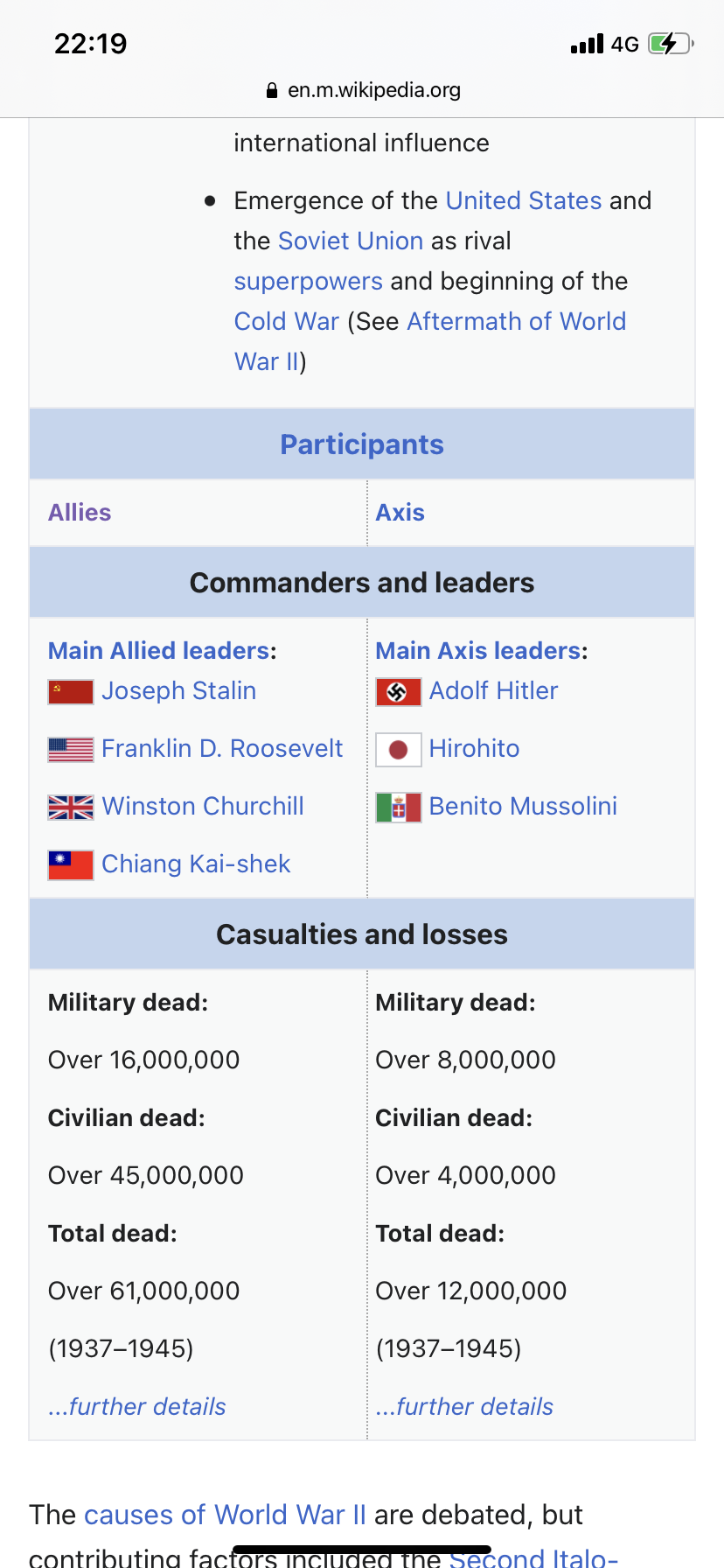This screenshot has height=1568, width=724.
Task: Tap the padlock icon in address bar
Action: point(272,90)
